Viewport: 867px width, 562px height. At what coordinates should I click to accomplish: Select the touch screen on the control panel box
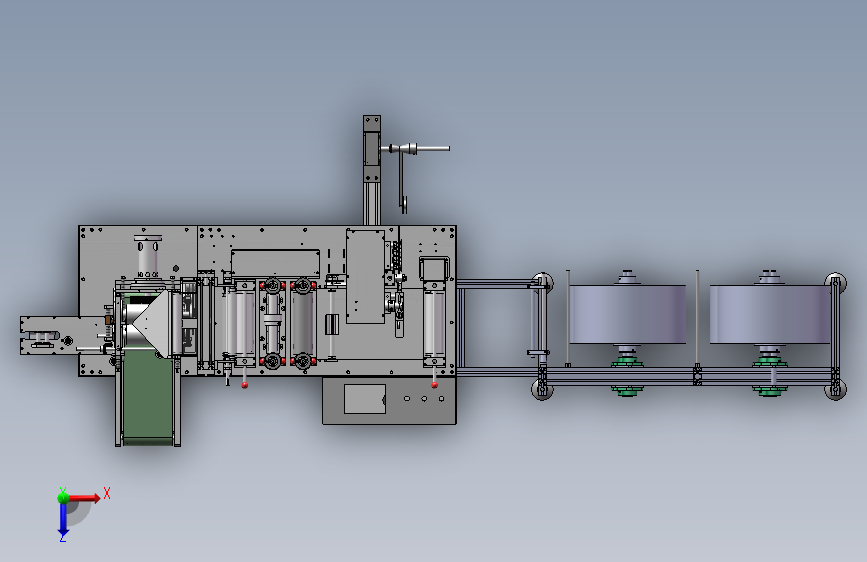tap(365, 399)
